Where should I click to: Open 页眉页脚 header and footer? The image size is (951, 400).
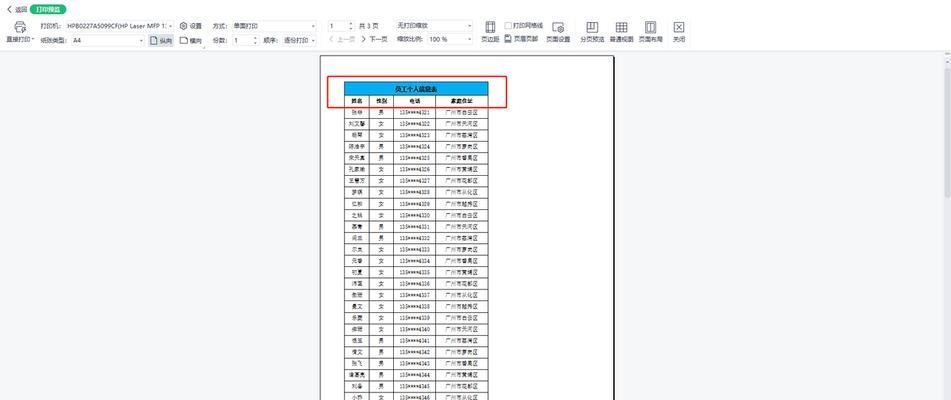(521, 39)
